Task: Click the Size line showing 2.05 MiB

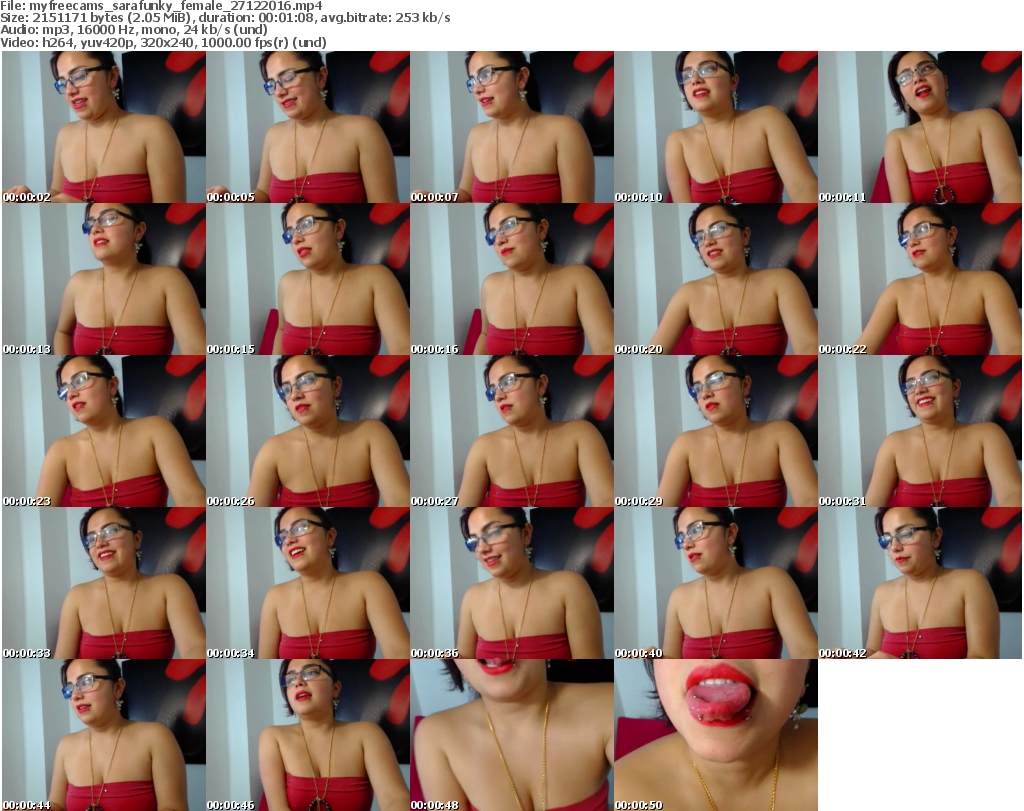Action: coord(225,18)
